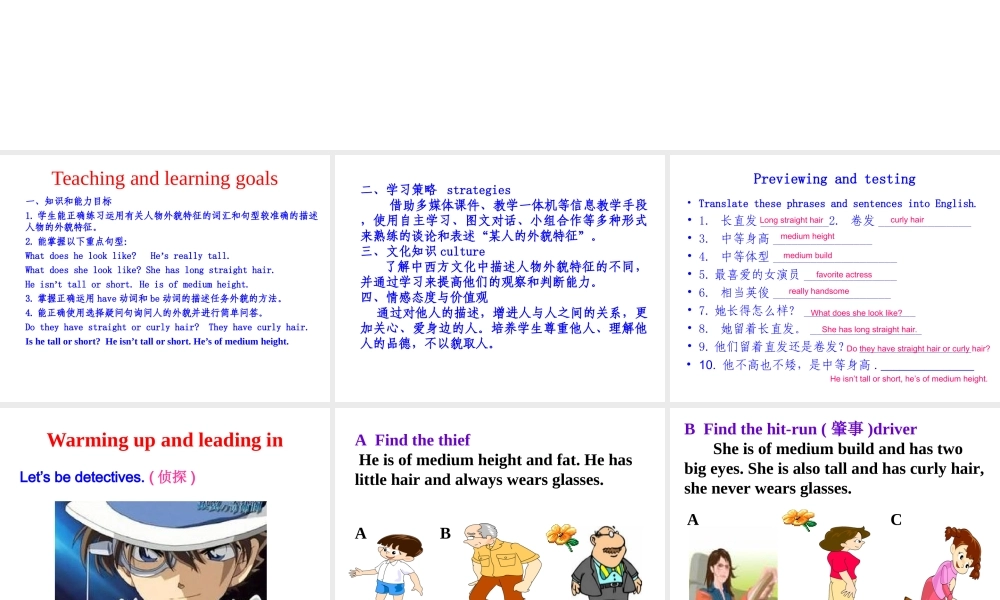
Task: Click the old man cartoon labeled B
Action: pyautogui.click(x=501, y=562)
